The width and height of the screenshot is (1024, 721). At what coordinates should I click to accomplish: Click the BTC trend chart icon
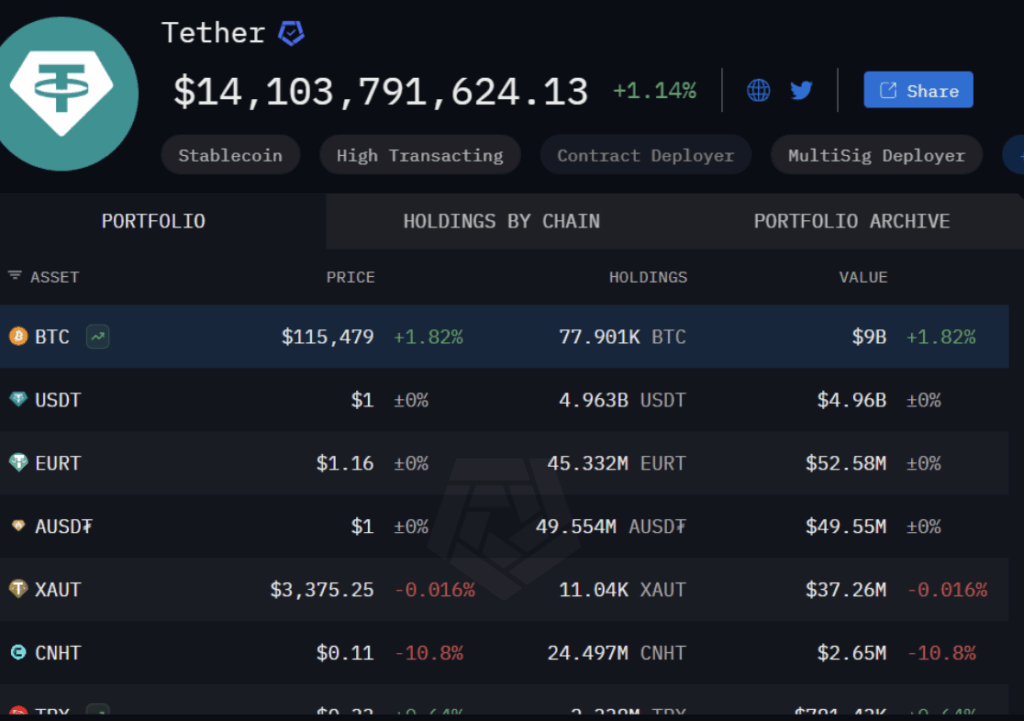[x=97, y=337]
